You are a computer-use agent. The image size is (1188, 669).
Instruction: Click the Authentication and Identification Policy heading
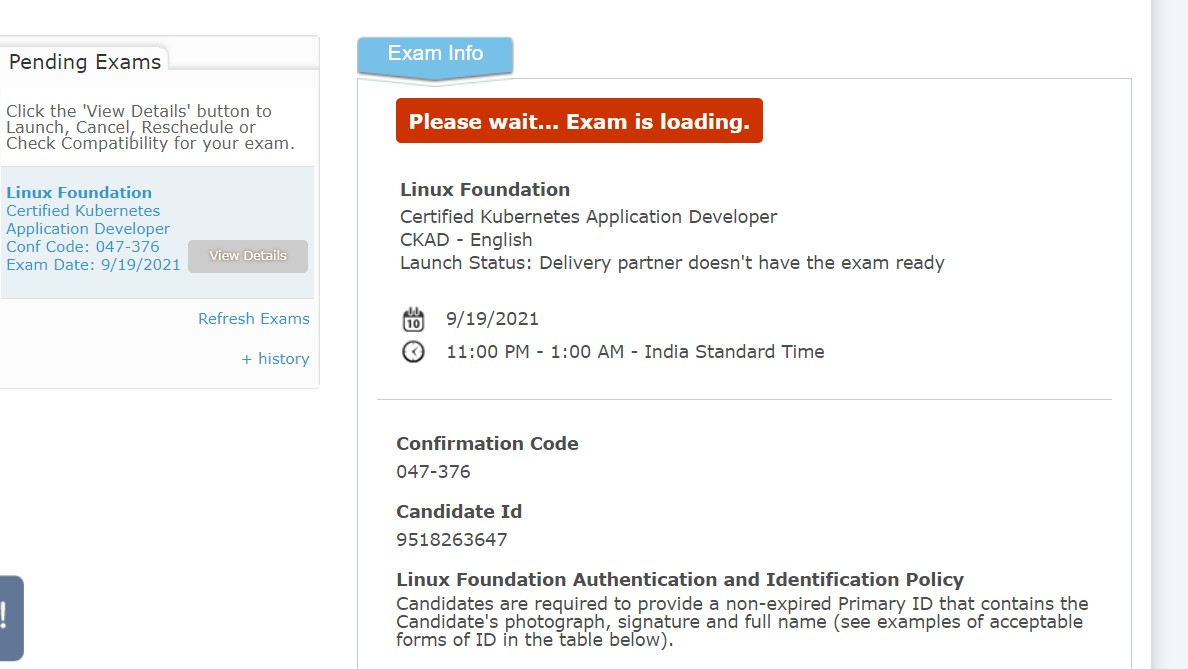point(680,580)
